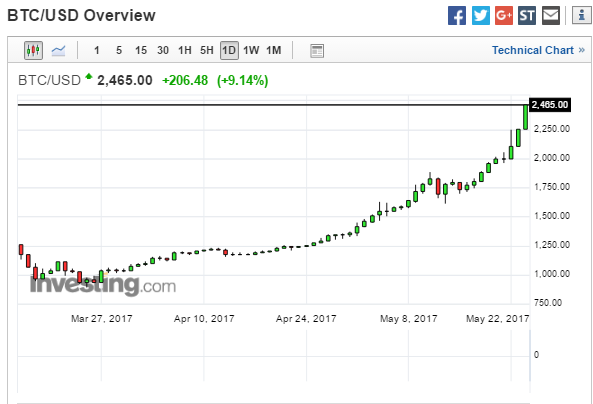Select the 5 minute interval
Viewport: 593px width, 404px height.
(119, 50)
